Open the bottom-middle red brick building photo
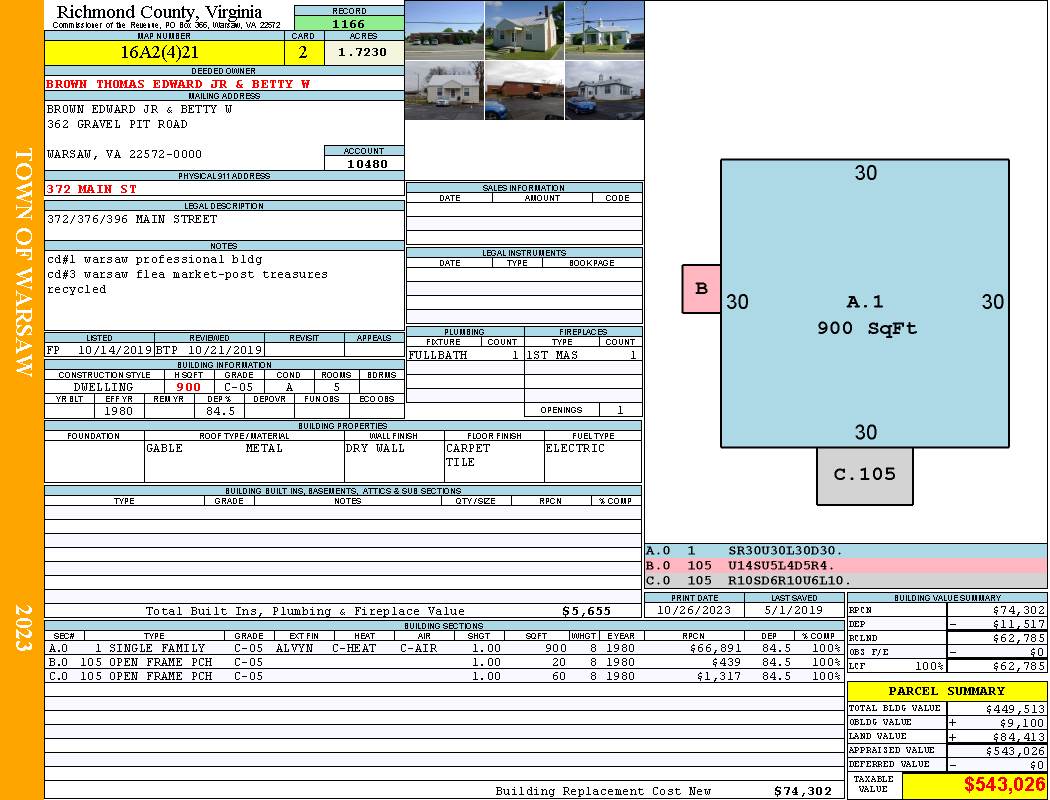Viewport: 1050px width, 800px height. click(x=524, y=91)
